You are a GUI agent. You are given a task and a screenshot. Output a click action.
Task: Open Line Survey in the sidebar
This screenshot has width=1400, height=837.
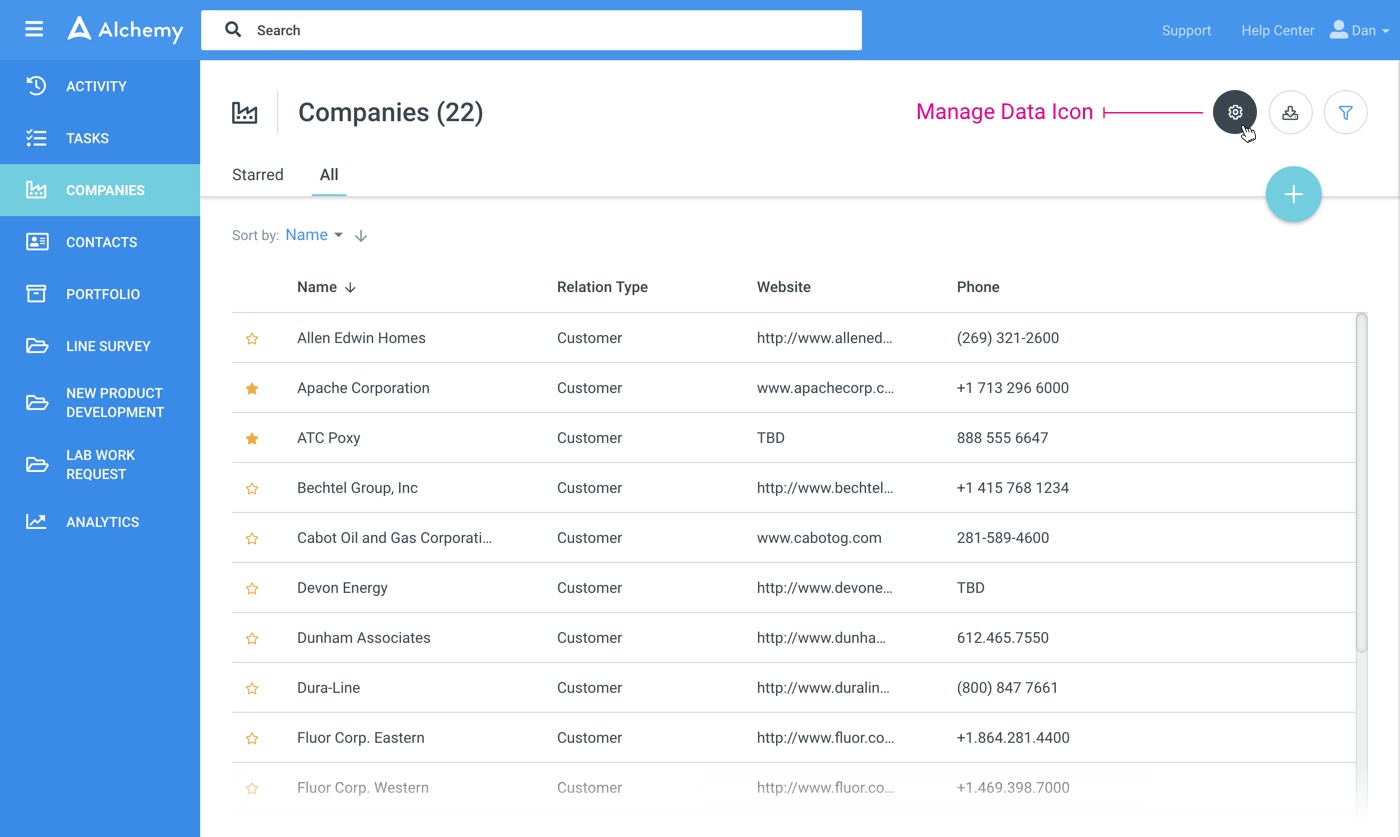pos(100,346)
